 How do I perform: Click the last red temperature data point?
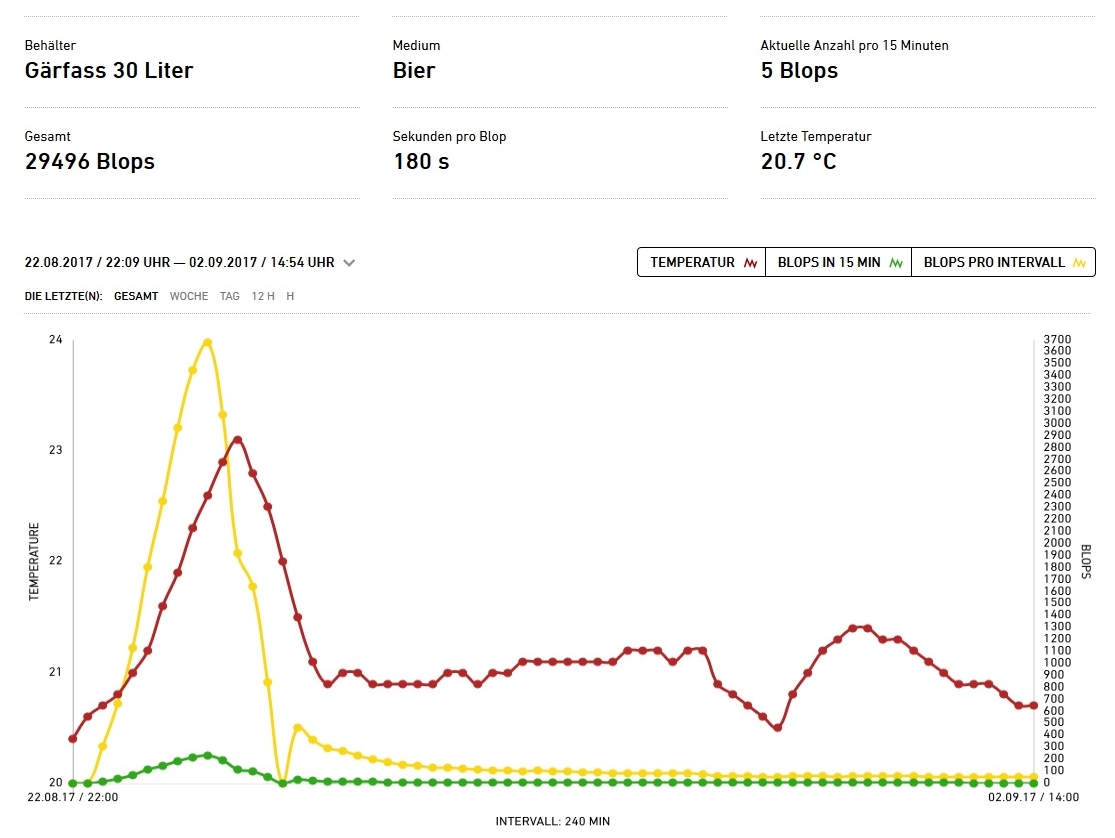click(1033, 706)
